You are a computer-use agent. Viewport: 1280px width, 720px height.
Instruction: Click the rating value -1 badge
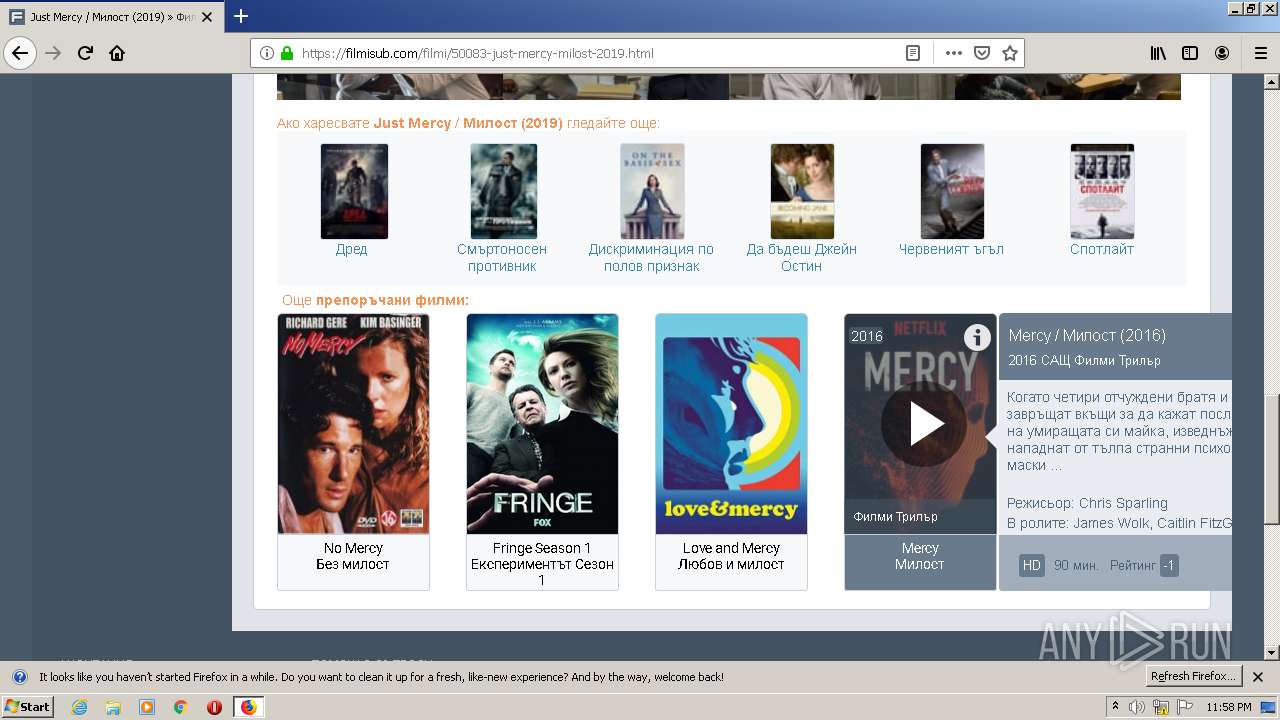click(x=1168, y=565)
